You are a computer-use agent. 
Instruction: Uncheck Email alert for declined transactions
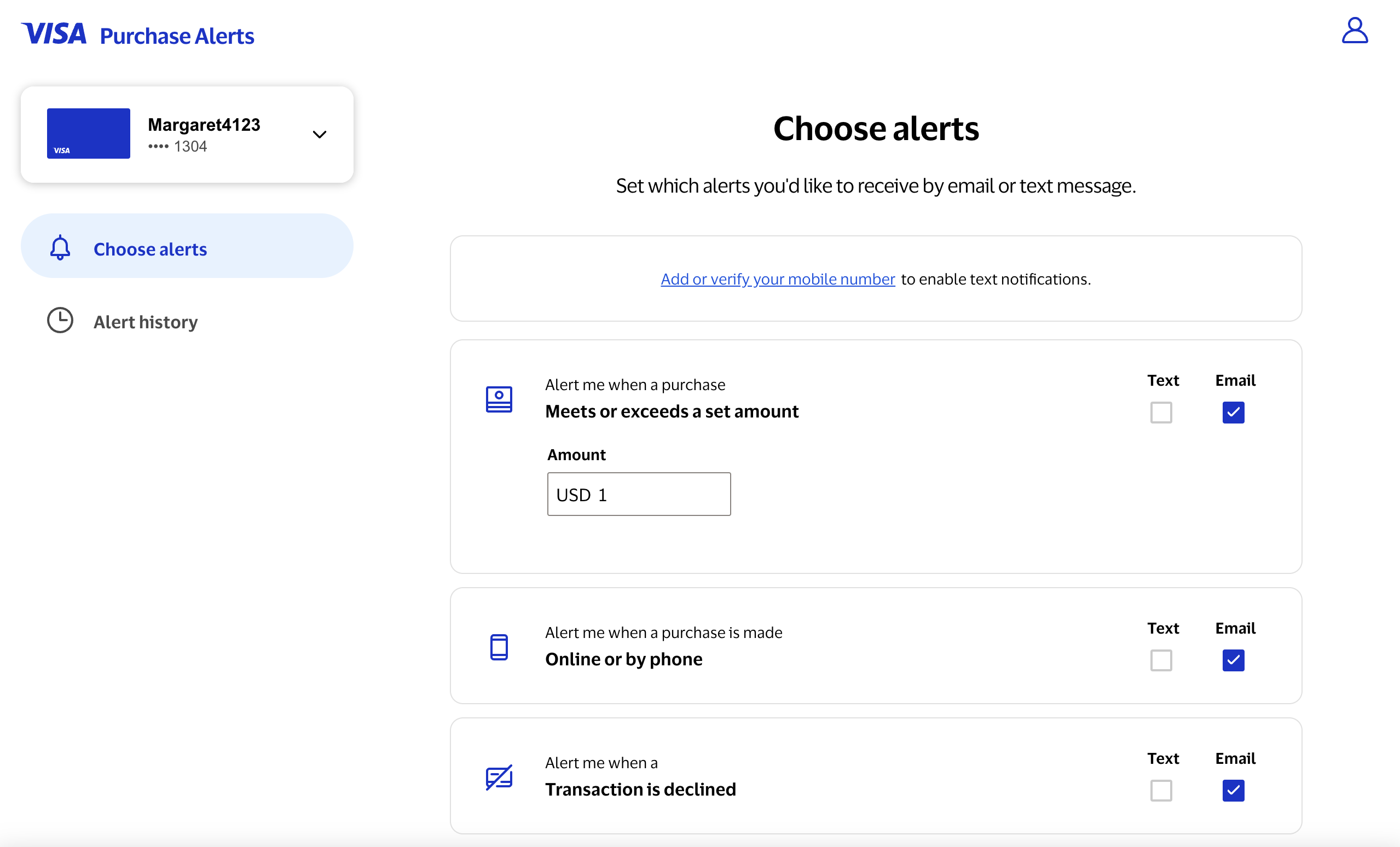1233,790
